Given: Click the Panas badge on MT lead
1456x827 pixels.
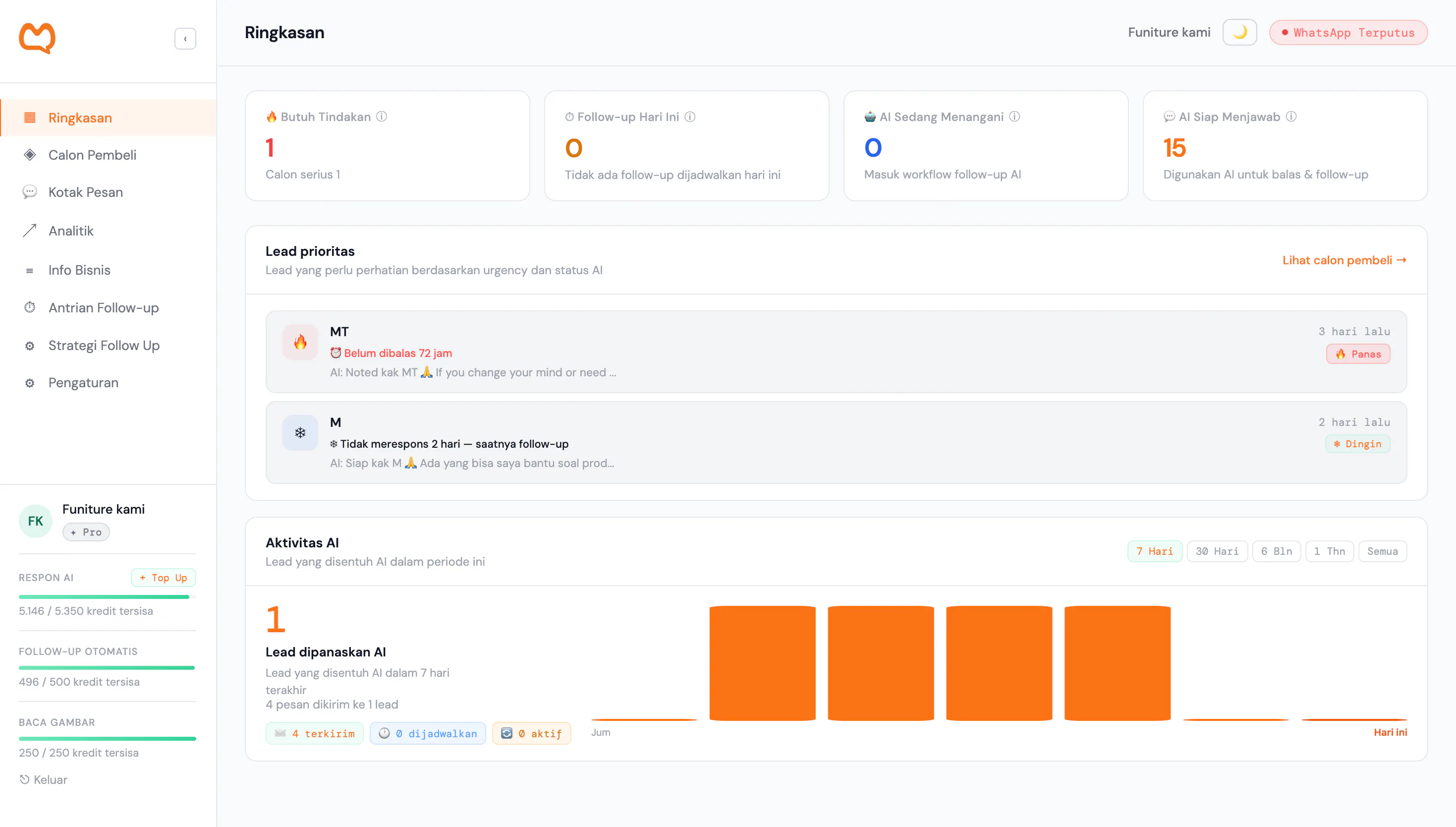Looking at the screenshot, I should point(1358,354).
